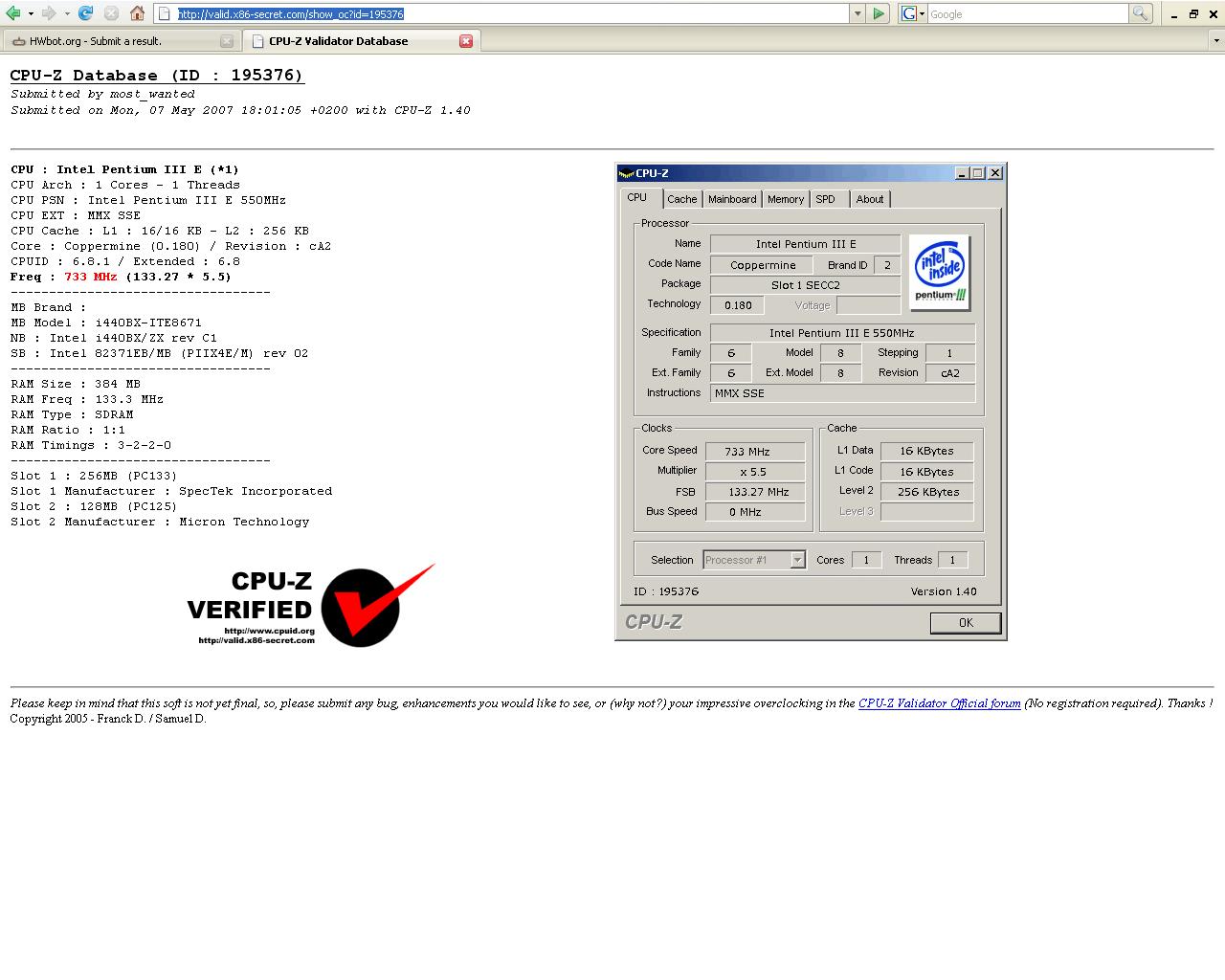Minimize the CPU-Z window
This screenshot has width=1225, height=980.
click(962, 173)
